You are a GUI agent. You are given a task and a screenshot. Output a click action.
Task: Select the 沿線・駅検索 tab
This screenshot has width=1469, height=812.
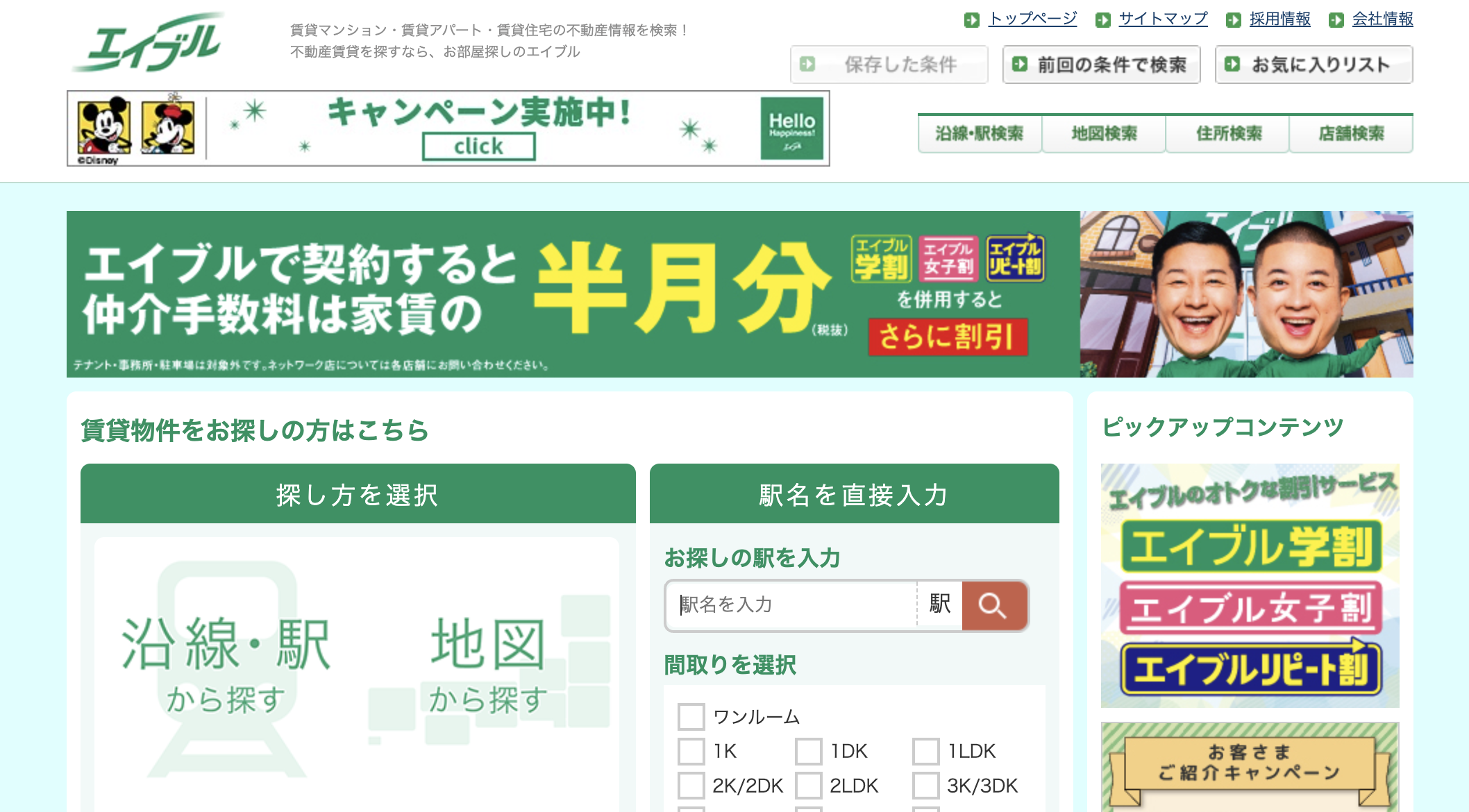tap(980, 133)
